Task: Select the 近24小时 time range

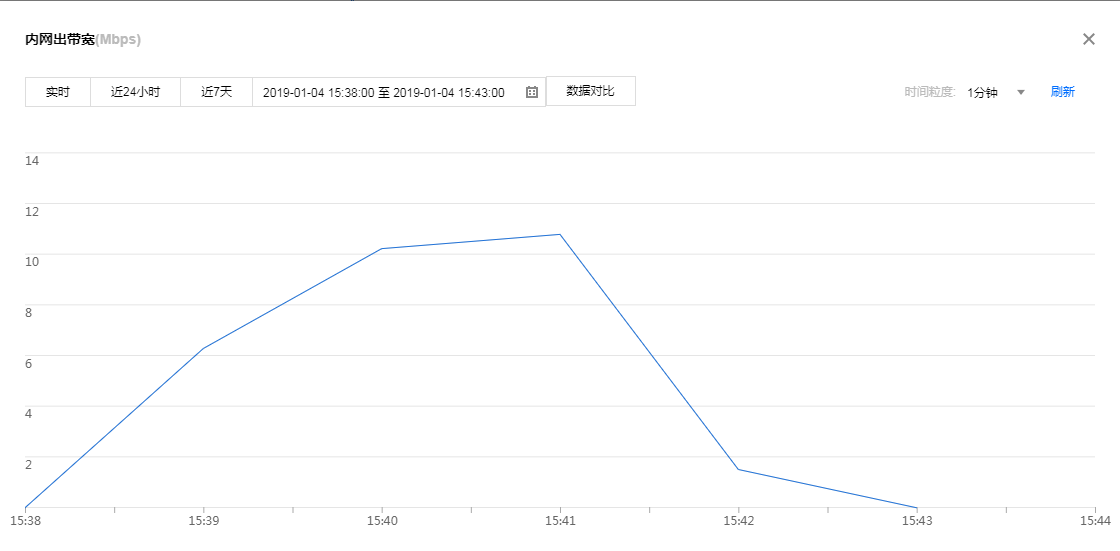Action: coord(135,92)
